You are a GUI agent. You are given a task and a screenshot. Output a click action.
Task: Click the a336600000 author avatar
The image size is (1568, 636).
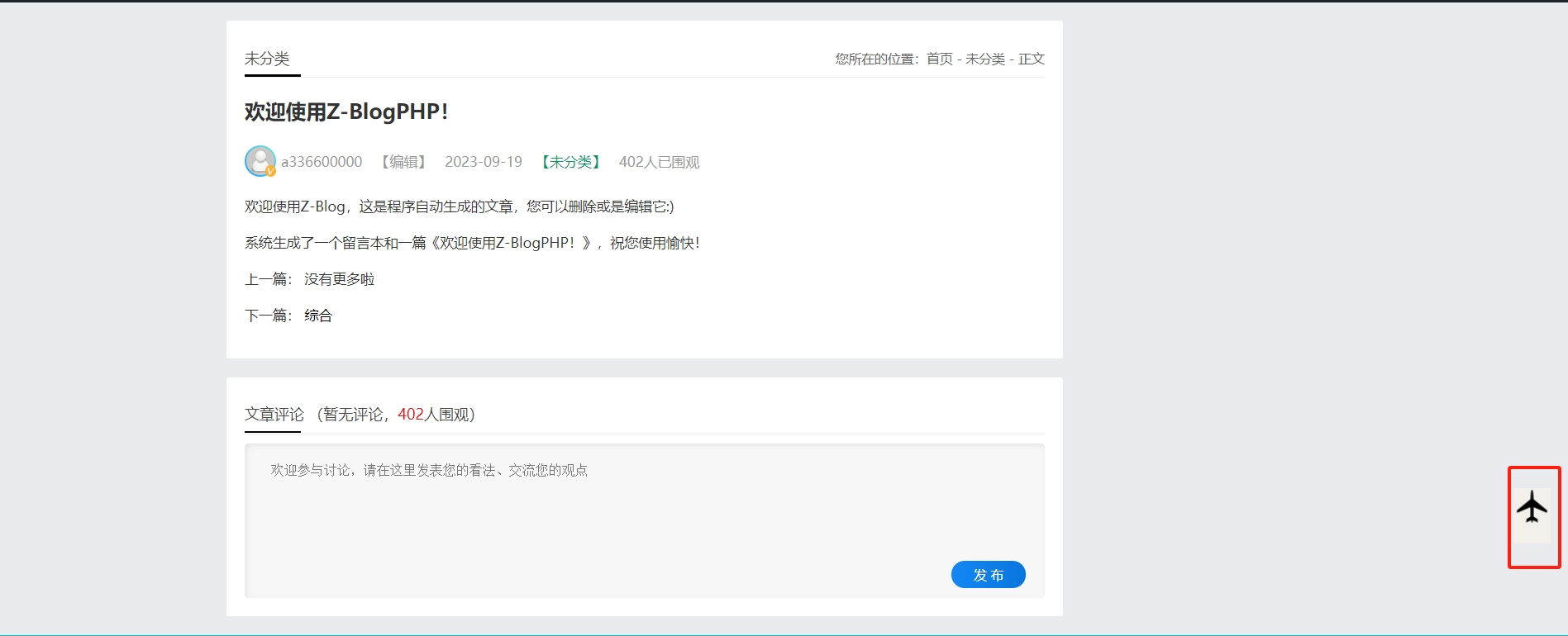pyautogui.click(x=260, y=161)
